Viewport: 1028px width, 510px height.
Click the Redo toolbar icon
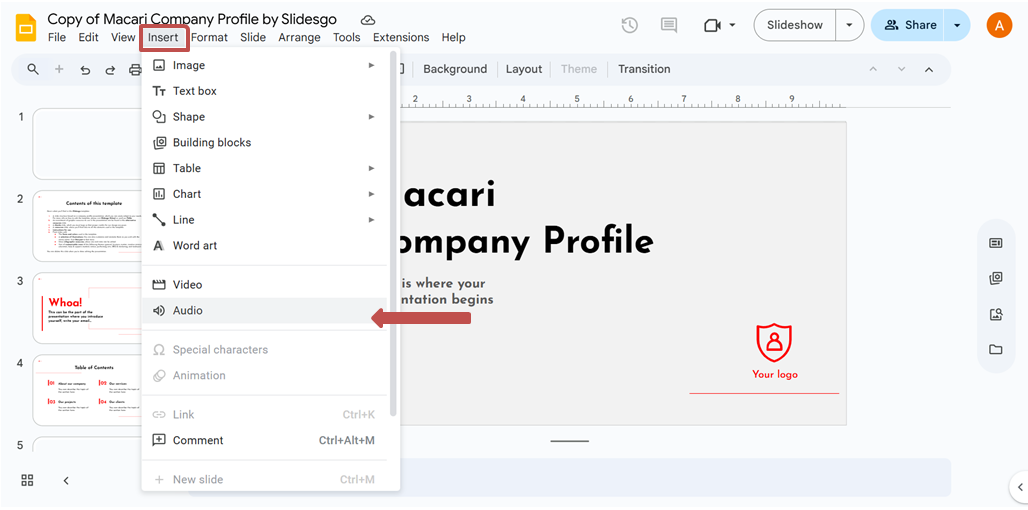click(x=110, y=69)
